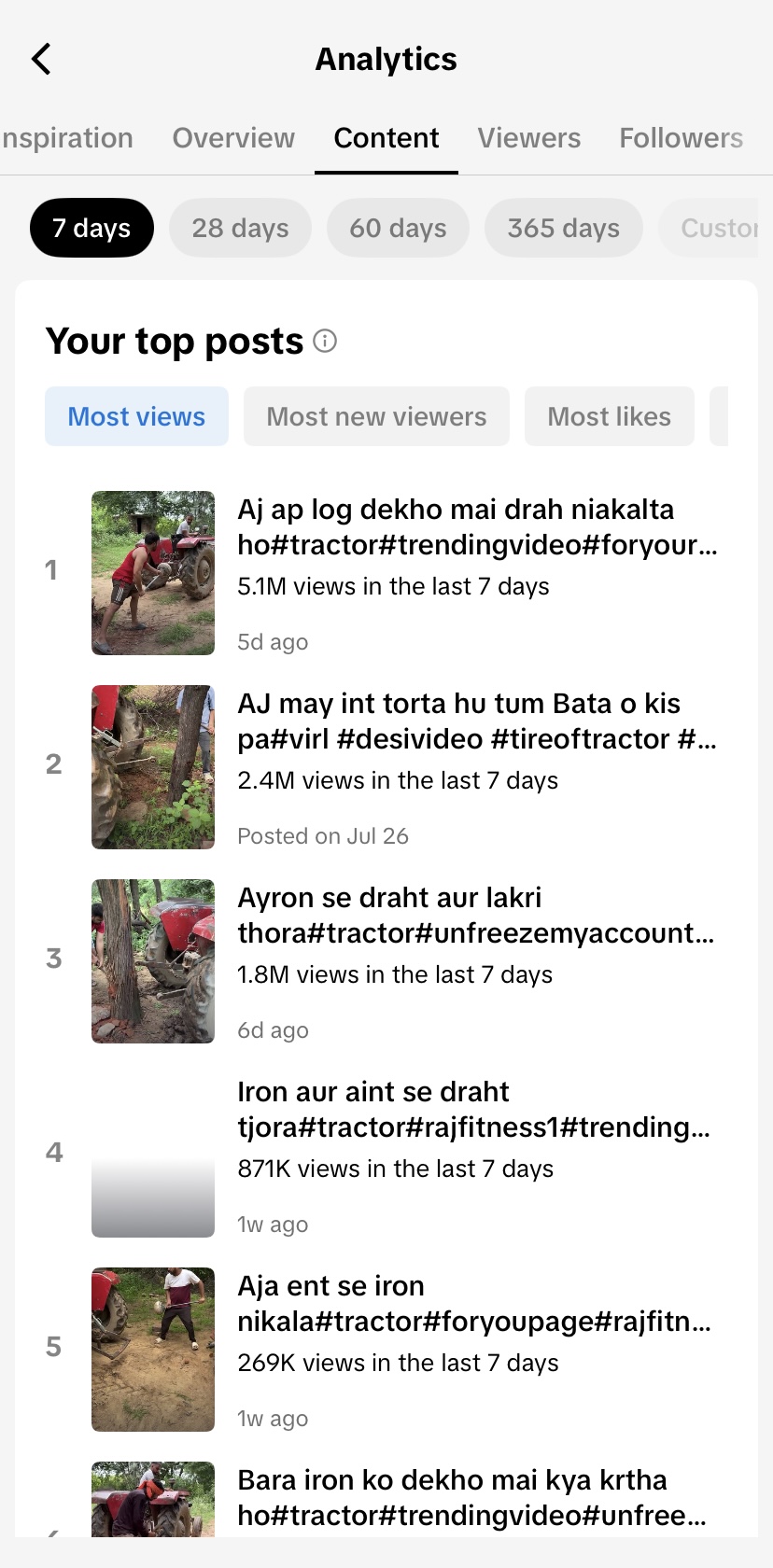The width and height of the screenshot is (773, 1568).
Task: Open thumbnail of post ranked second
Action: [x=153, y=767]
